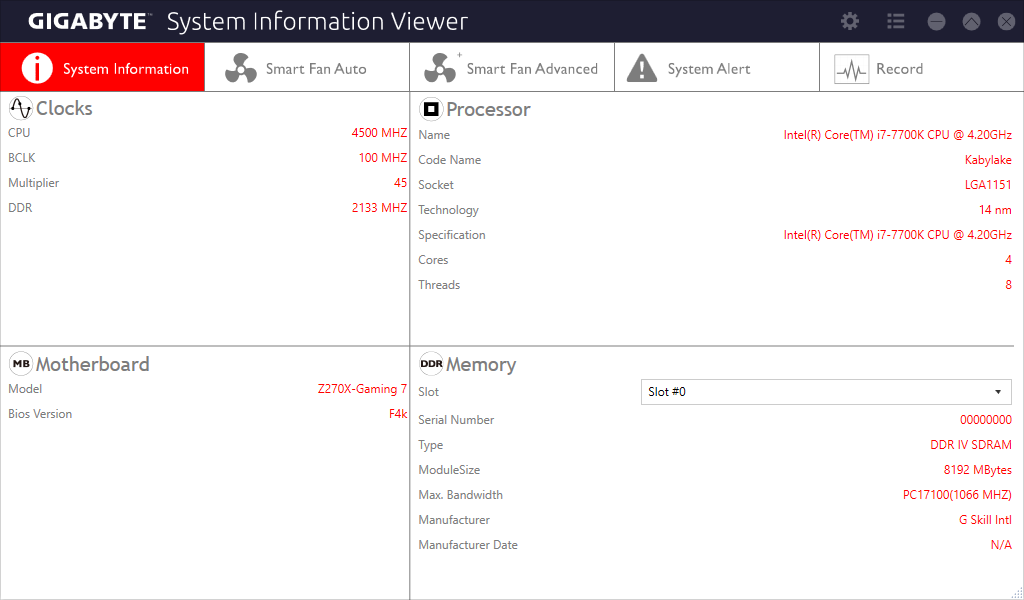Expand the memory Slot dropdown arrow
Screen dimensions: 1024x600
point(998,392)
